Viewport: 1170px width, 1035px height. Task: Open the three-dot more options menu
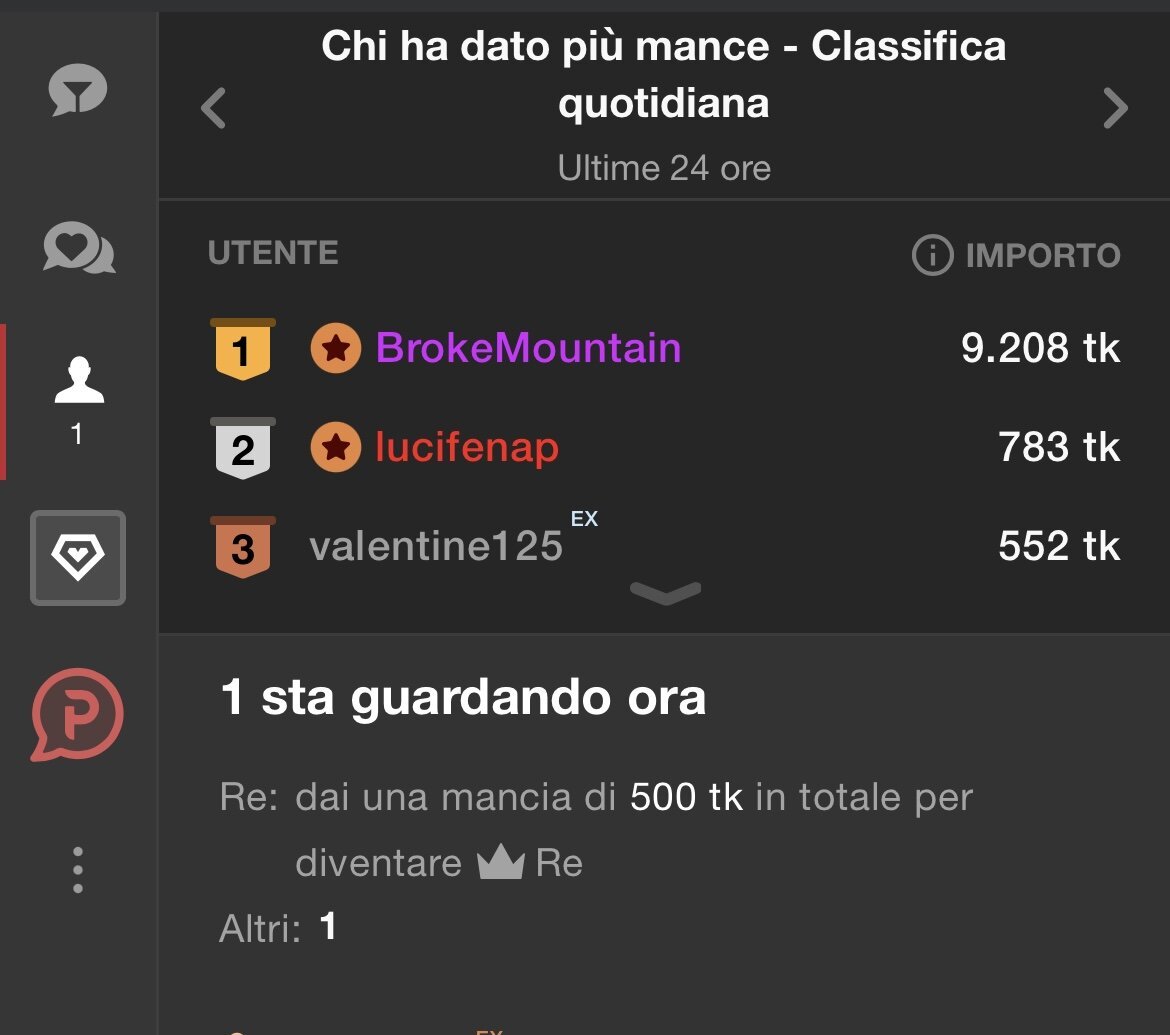[x=78, y=870]
